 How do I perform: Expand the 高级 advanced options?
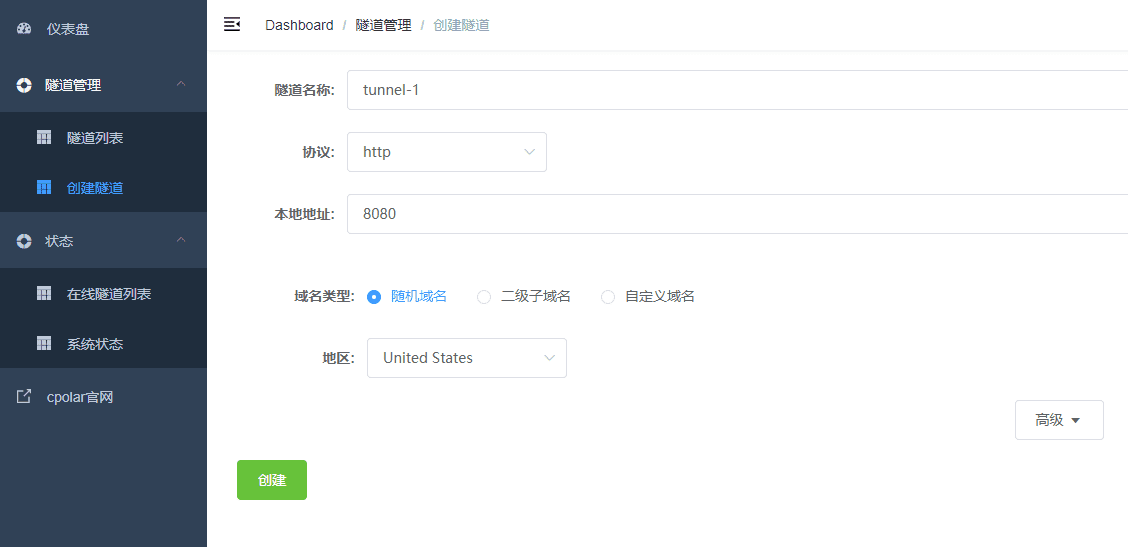point(1059,420)
